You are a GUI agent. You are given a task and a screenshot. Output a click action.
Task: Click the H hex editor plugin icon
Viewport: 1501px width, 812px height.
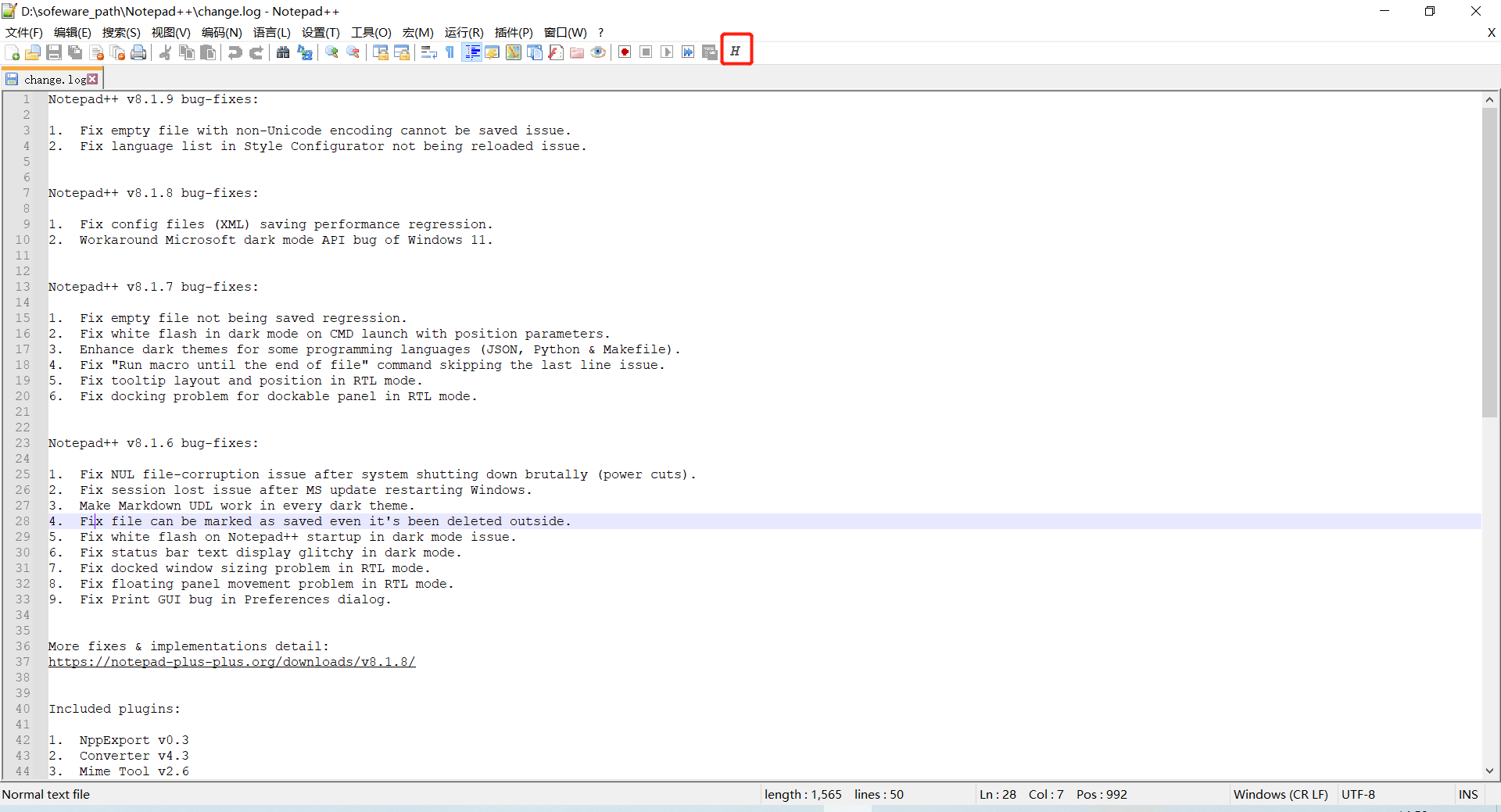[x=736, y=51]
